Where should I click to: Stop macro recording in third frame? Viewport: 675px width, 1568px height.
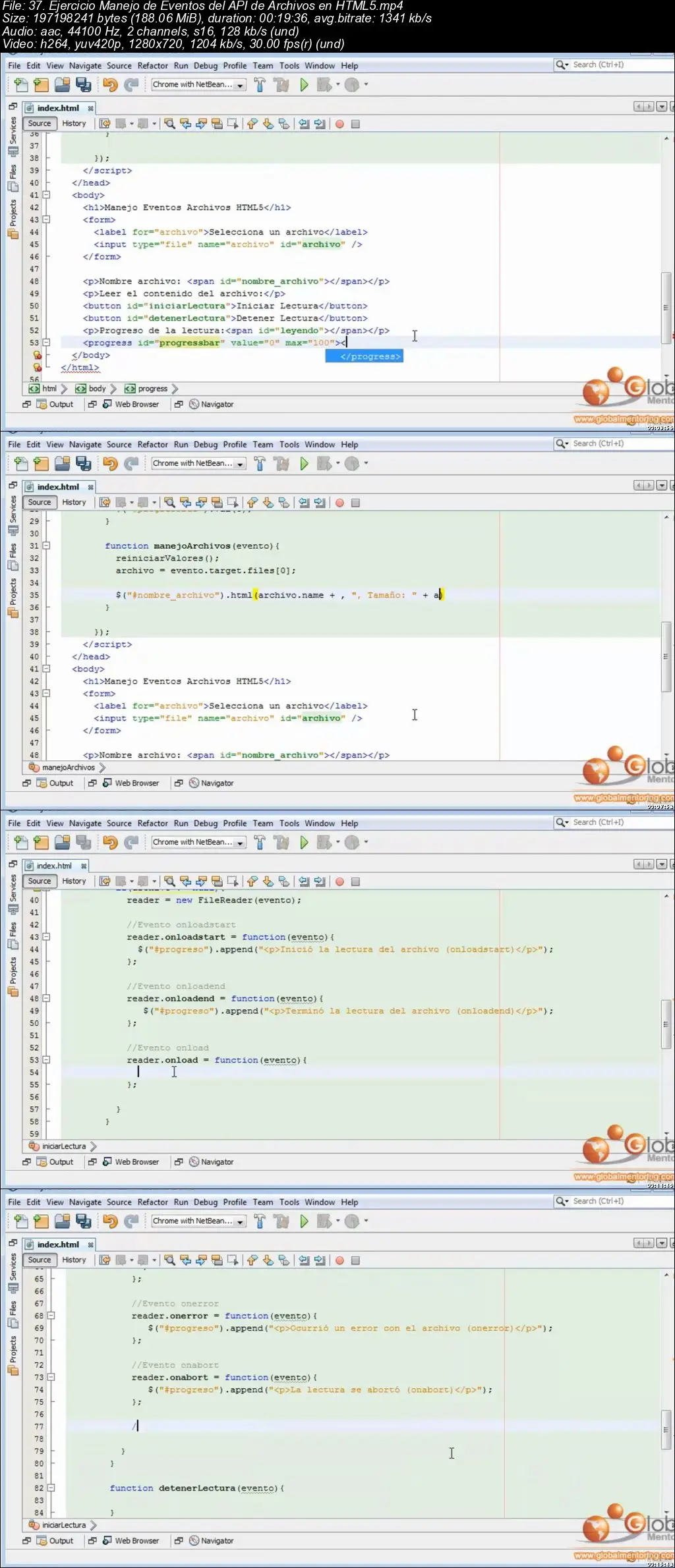tap(355, 882)
